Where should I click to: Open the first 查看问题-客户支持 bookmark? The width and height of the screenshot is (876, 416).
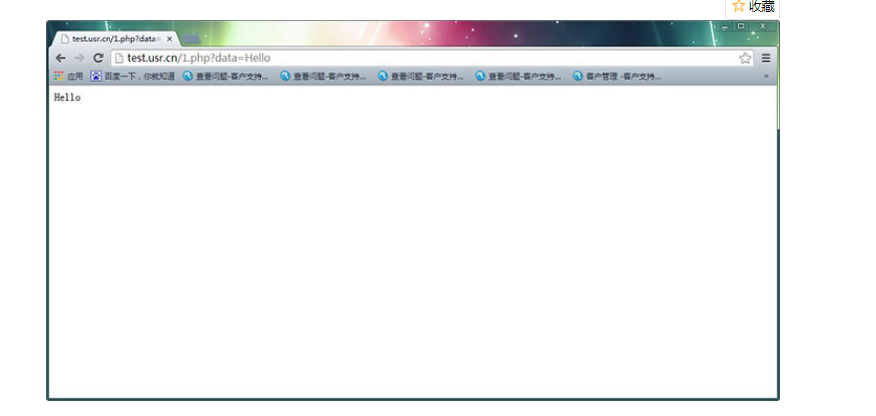tap(225, 76)
